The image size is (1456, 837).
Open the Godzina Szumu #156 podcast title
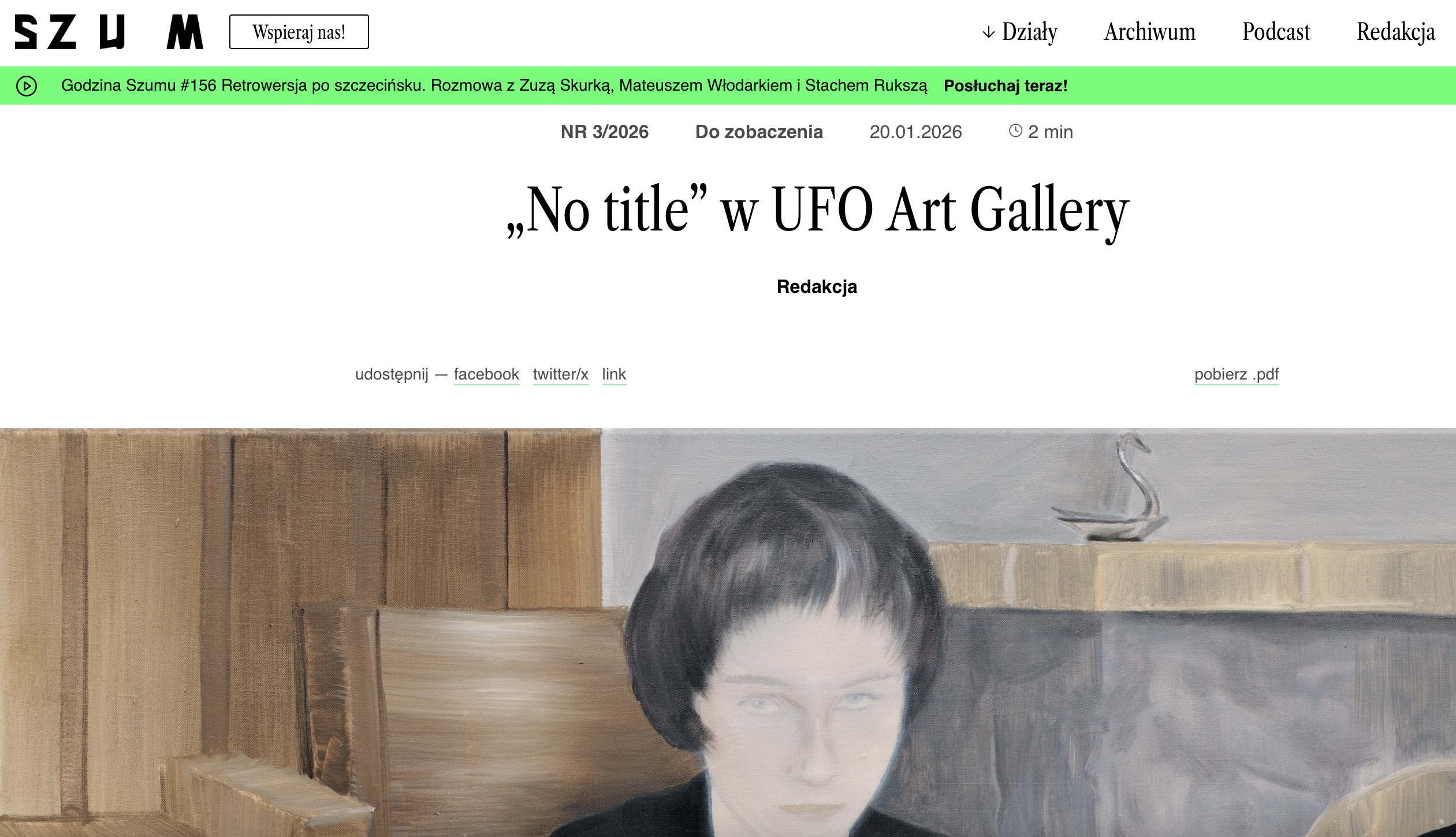pos(494,85)
